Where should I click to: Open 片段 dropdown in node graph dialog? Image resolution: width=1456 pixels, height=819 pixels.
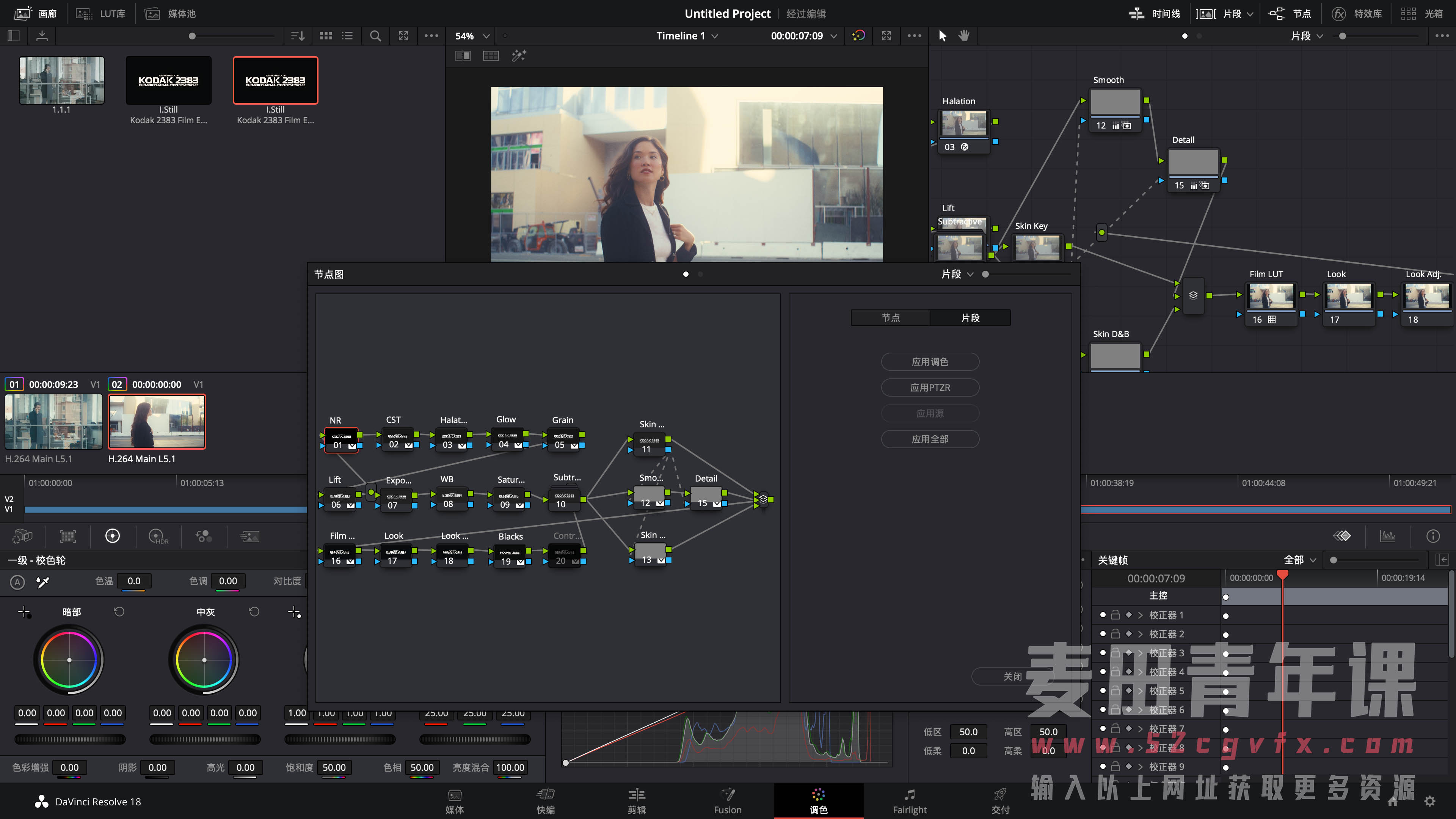pyautogui.click(x=957, y=274)
